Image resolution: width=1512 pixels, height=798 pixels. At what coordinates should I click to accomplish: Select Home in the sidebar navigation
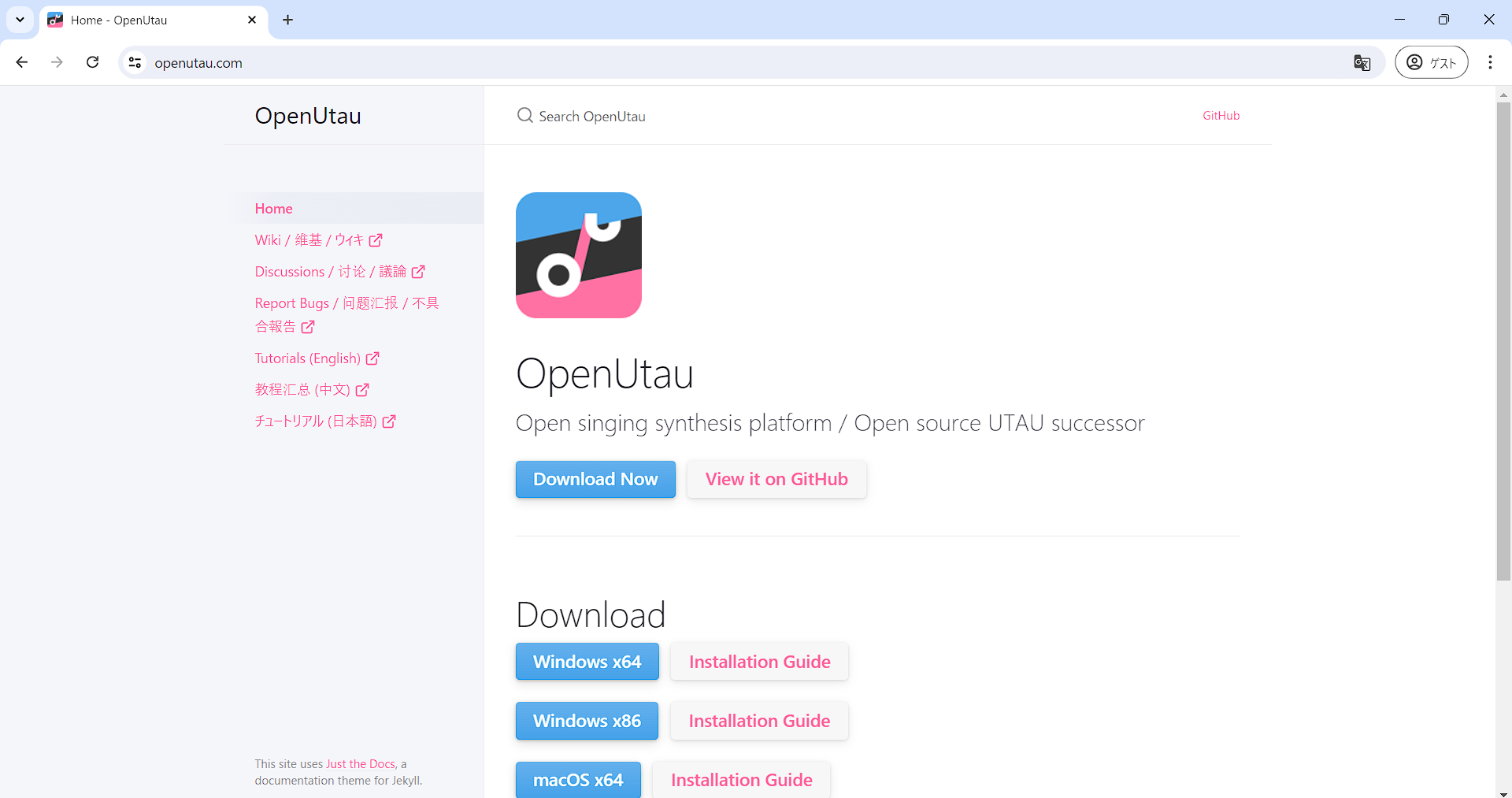coord(354,209)
